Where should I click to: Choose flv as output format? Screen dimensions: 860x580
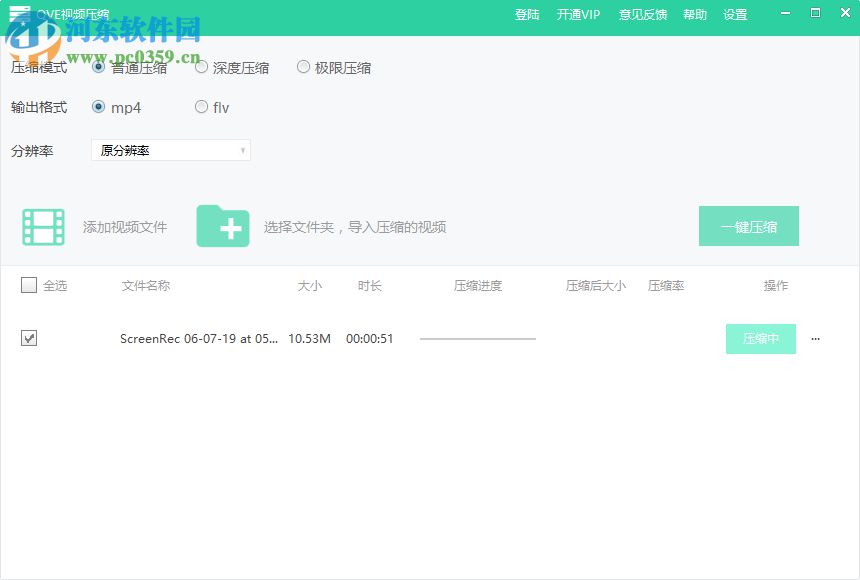tap(201, 107)
